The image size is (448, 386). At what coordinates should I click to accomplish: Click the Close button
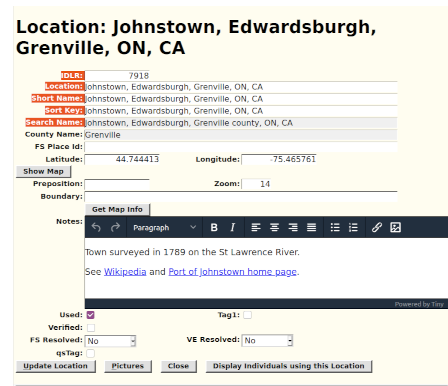pyautogui.click(x=178, y=366)
